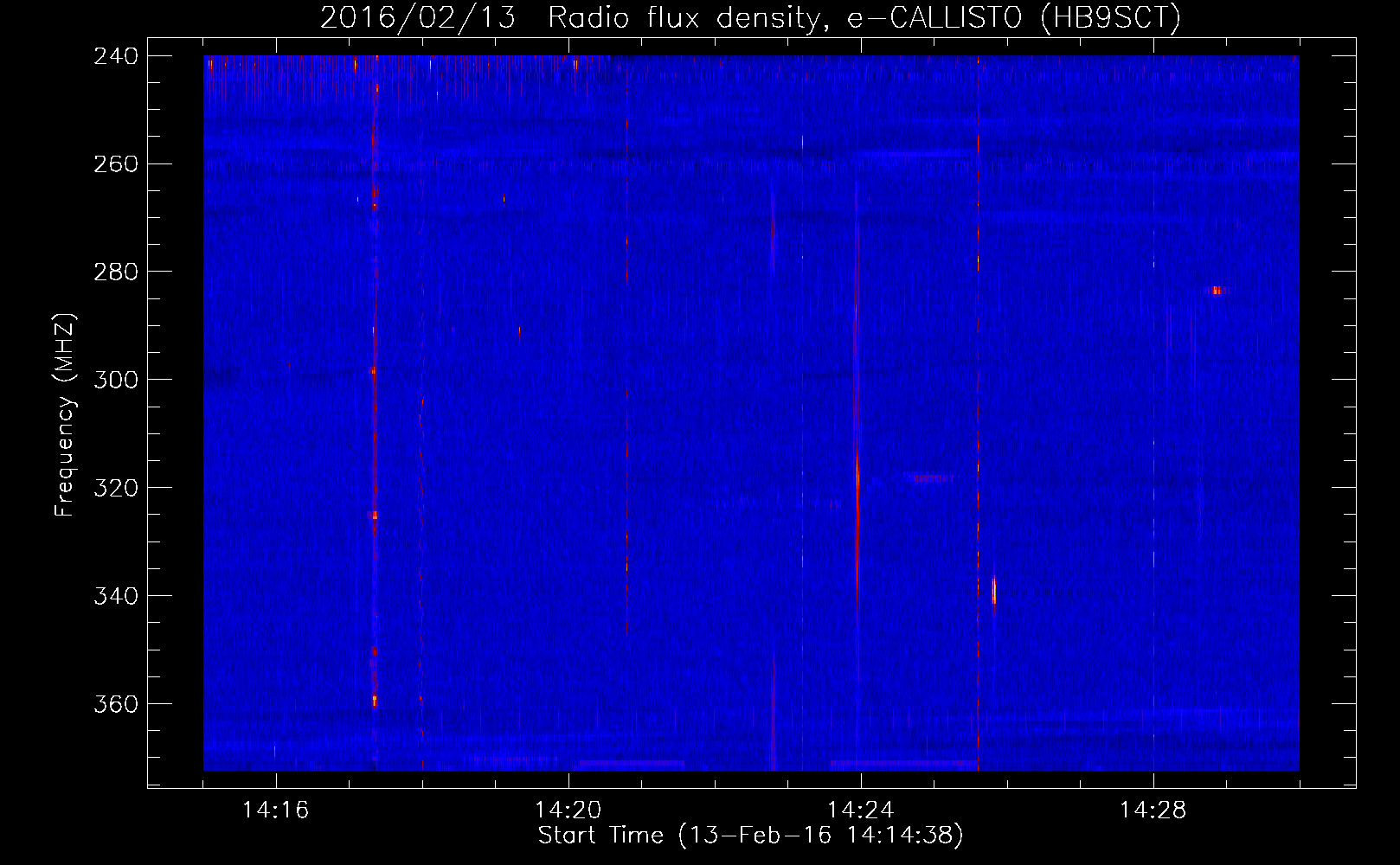Click the 320 frequency tick label
This screenshot has width=1400, height=865.
coord(116,489)
